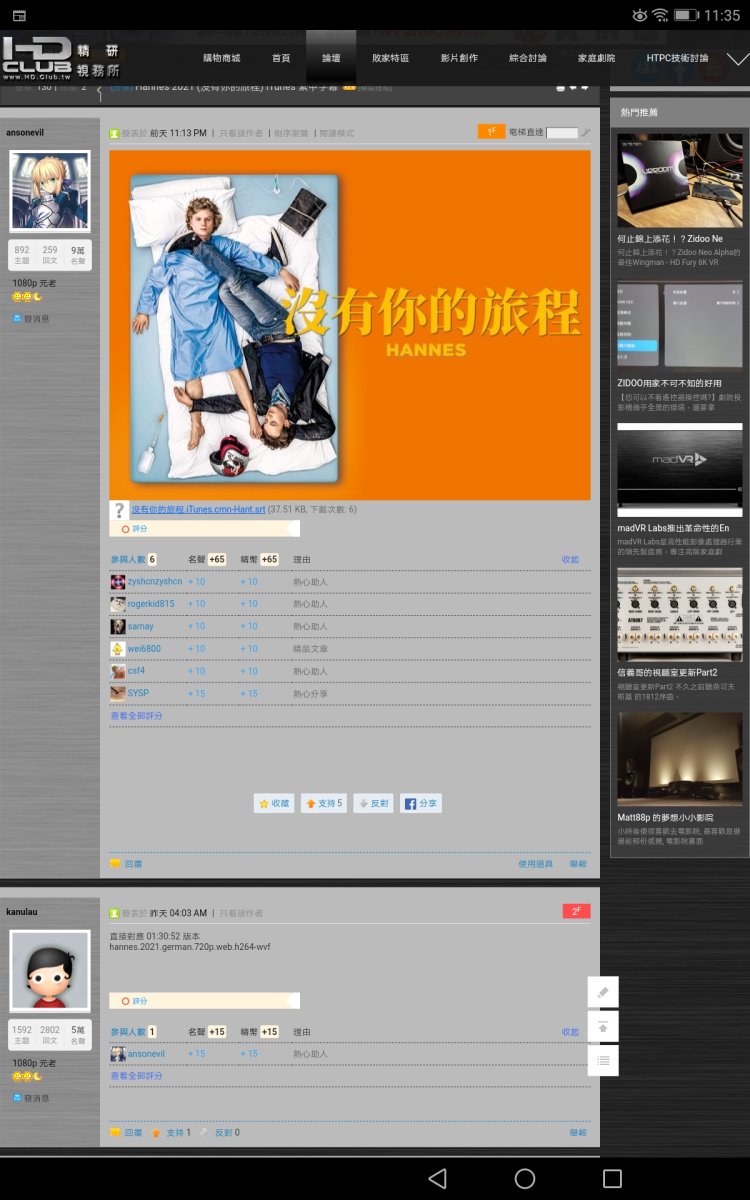Open the madVR Labs recommended article thumbnail
Image resolution: width=750 pixels, height=1200 pixels.
[x=680, y=470]
